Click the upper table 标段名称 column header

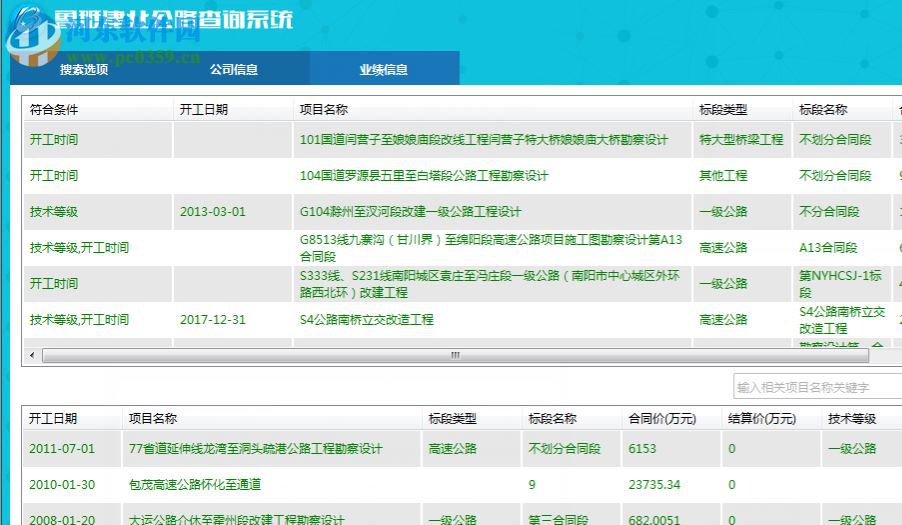[842, 109]
